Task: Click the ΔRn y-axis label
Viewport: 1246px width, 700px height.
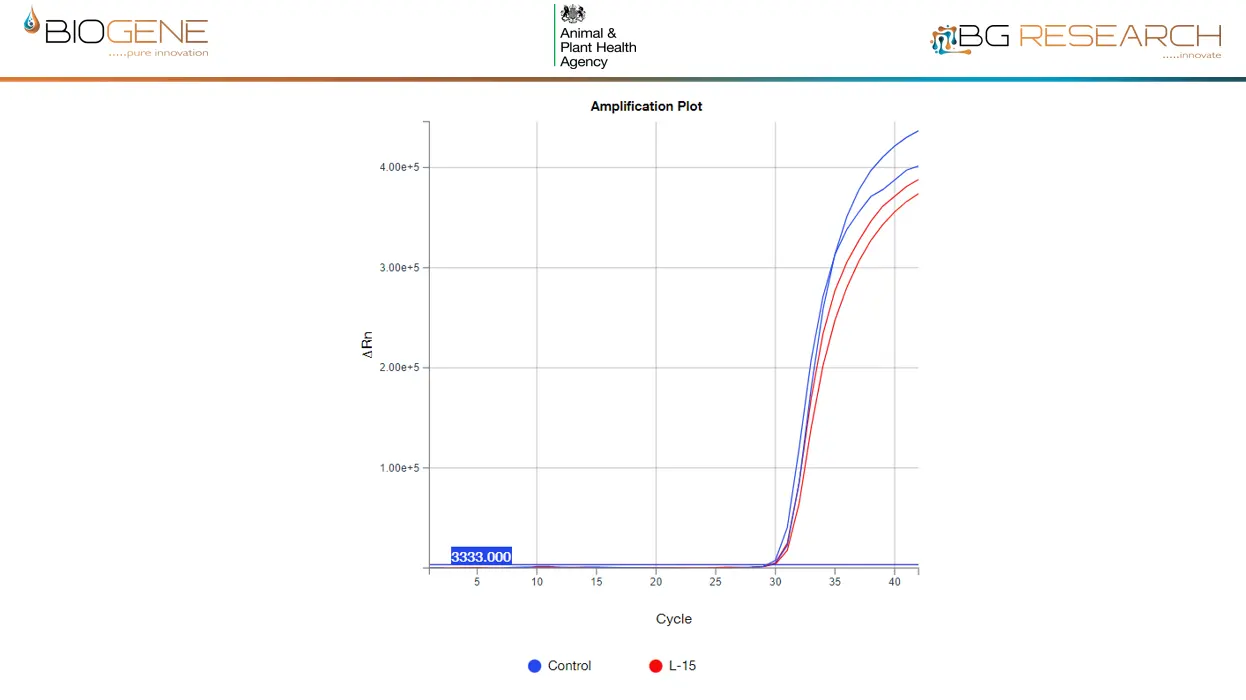Action: point(367,346)
